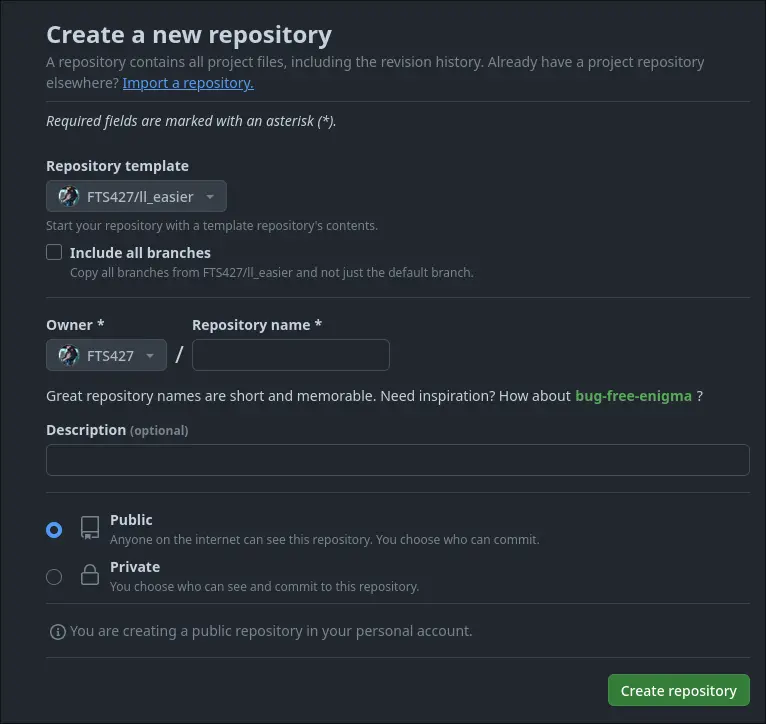Viewport: 766px width, 724px height.
Task: Open the Owner dropdown showing FTS427
Action: coord(106,355)
